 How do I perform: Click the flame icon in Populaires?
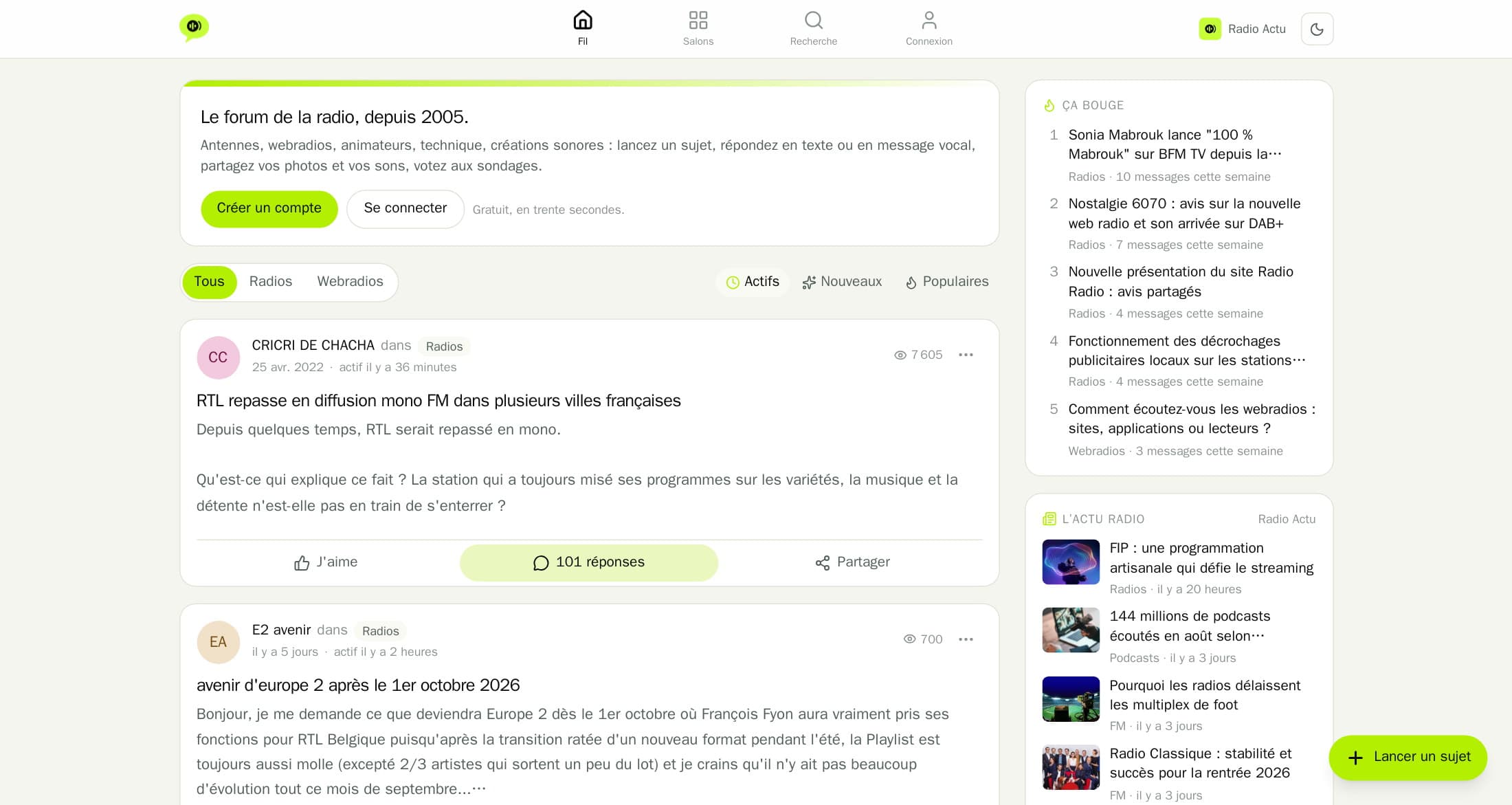pos(911,283)
